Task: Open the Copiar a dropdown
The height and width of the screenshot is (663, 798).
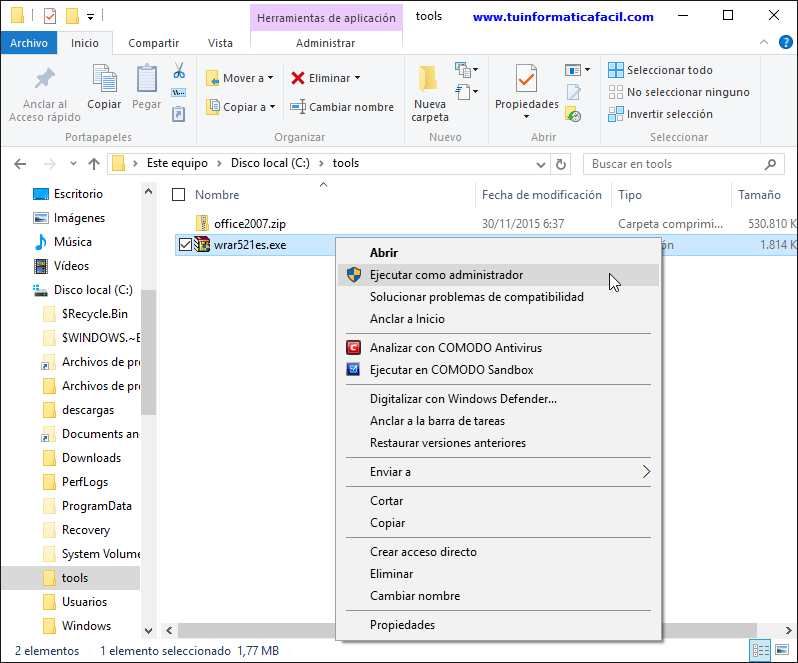Action: [241, 107]
